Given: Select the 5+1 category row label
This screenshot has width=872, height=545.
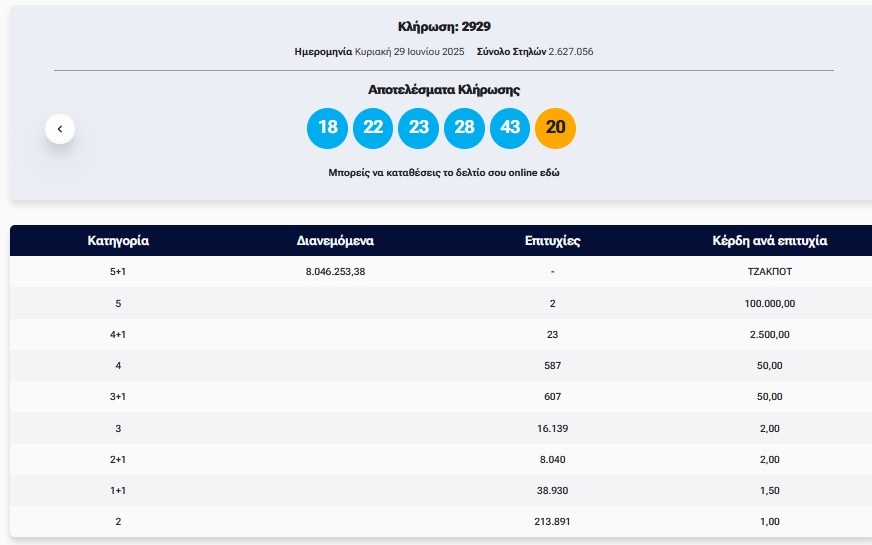Looking at the screenshot, I should (118, 272).
